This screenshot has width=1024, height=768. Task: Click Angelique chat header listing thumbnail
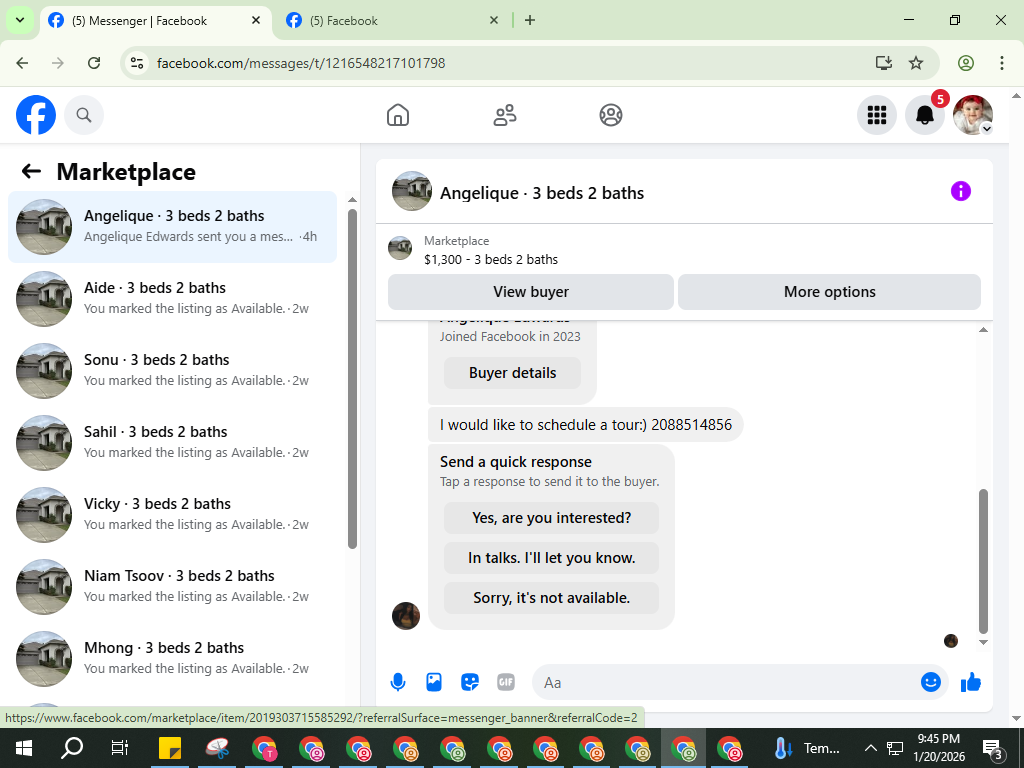tap(411, 191)
